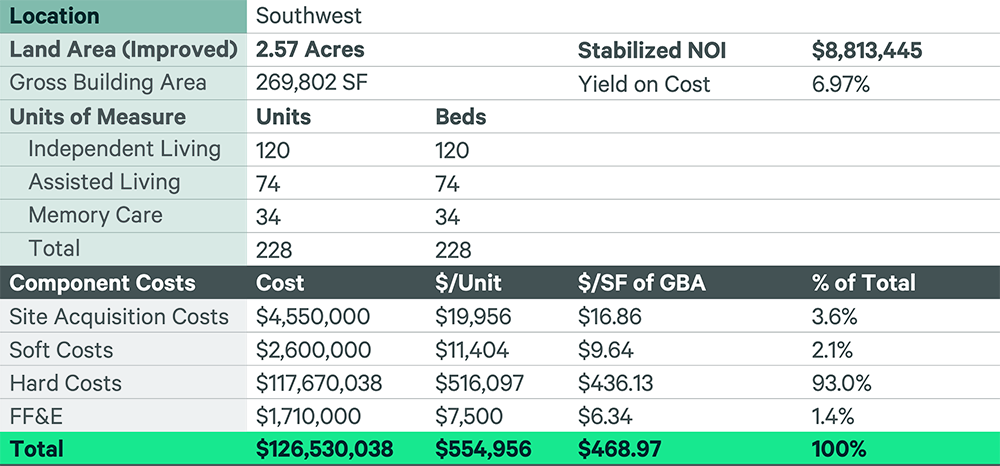The width and height of the screenshot is (1000, 466).
Task: Click the Beds column header
Action: click(x=460, y=117)
